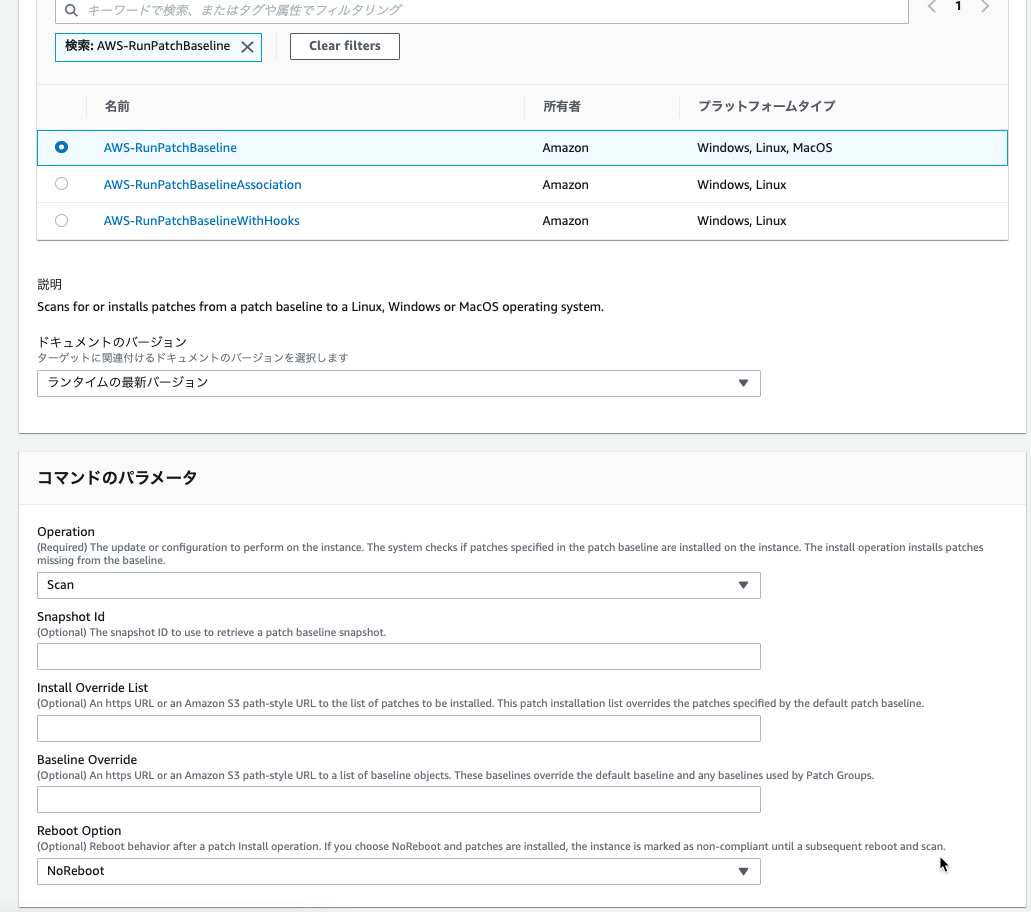1031x912 pixels.
Task: Open the Operation dropdown showing Scan
Action: pyautogui.click(x=398, y=585)
